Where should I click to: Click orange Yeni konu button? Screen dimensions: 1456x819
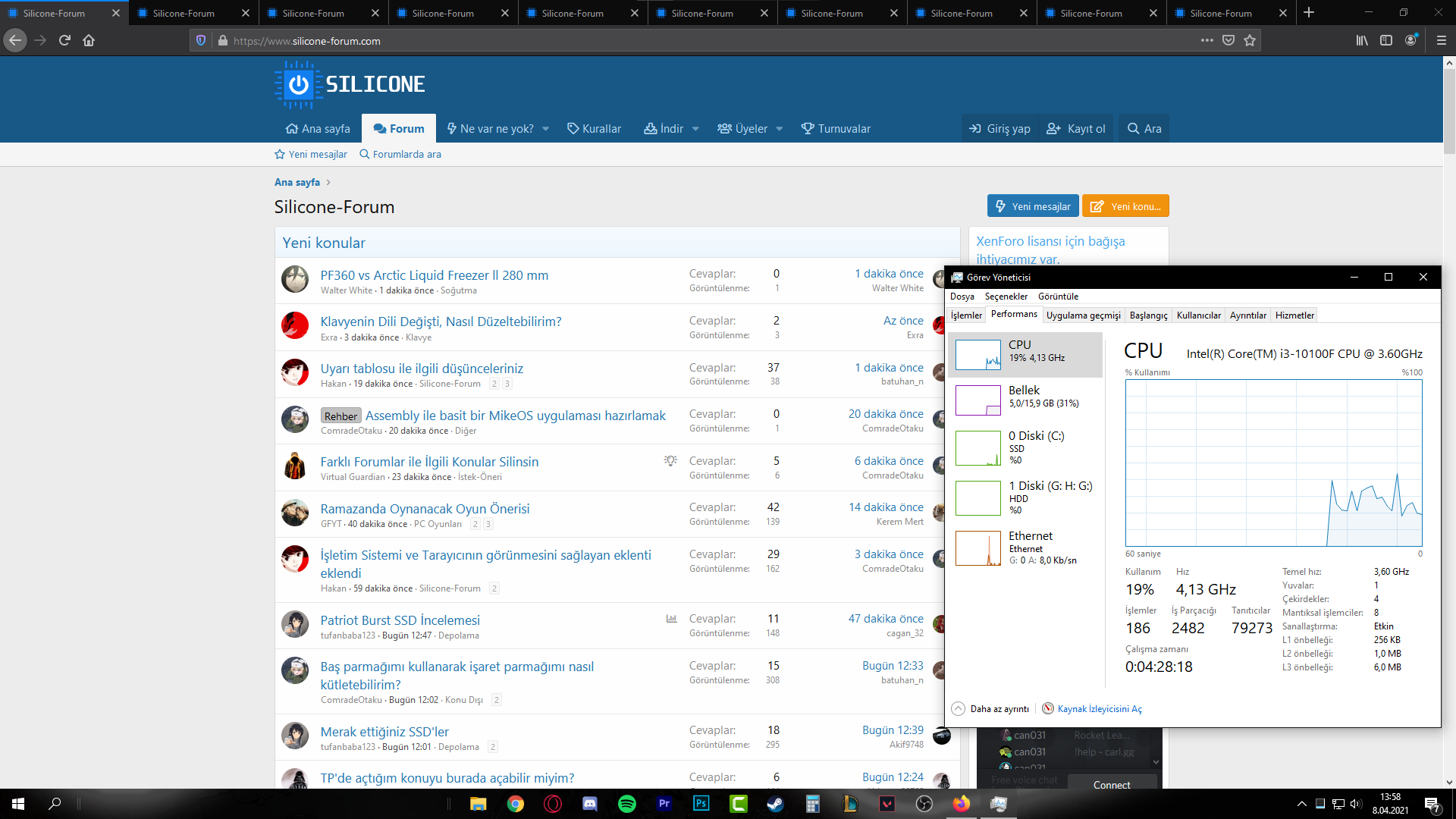pyautogui.click(x=1125, y=206)
